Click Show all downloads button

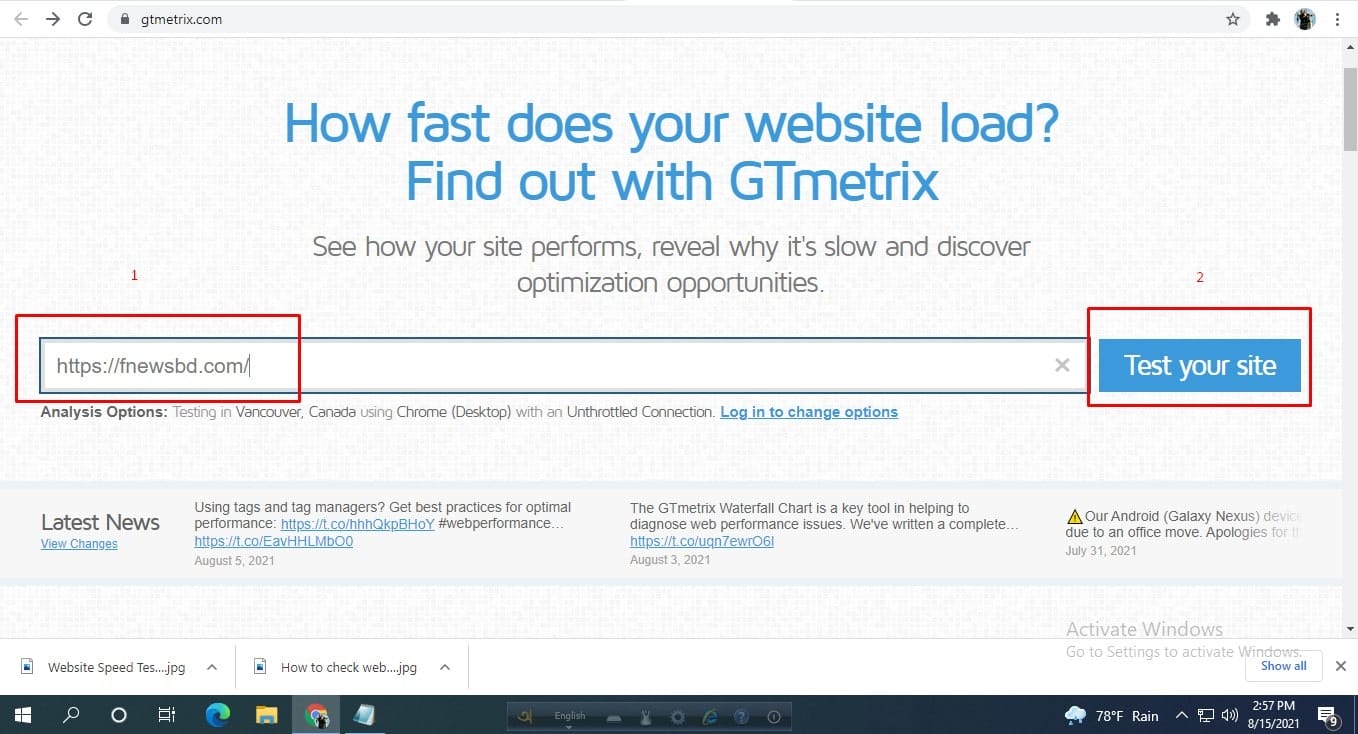click(x=1283, y=666)
